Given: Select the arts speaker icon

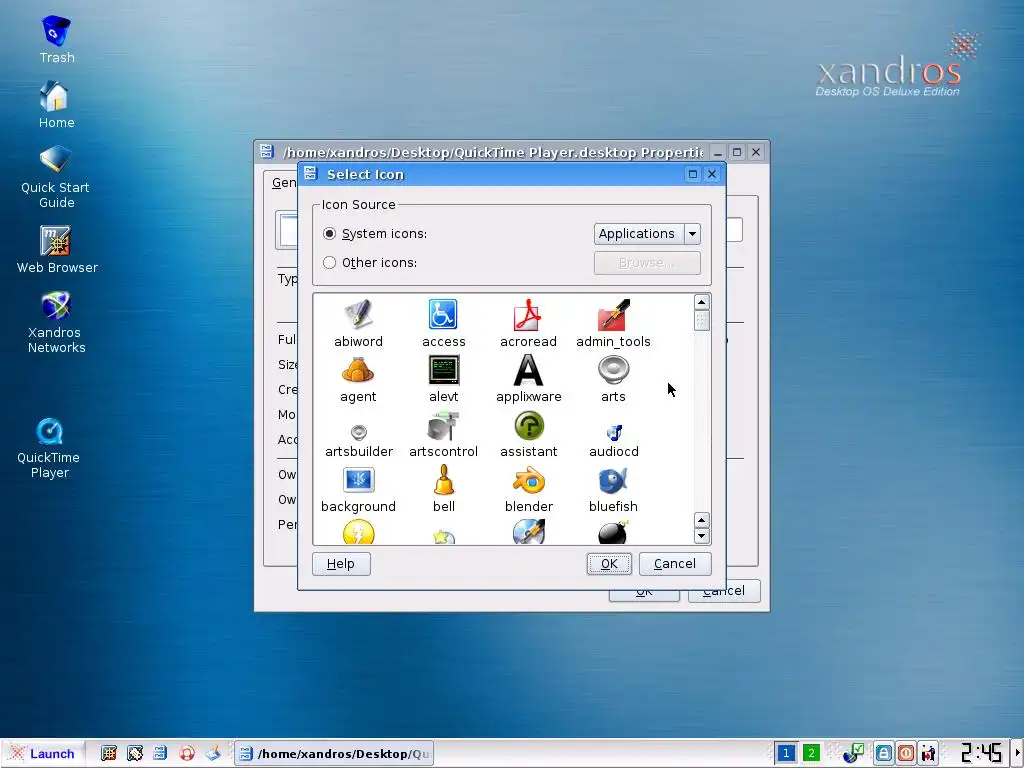Looking at the screenshot, I should pyautogui.click(x=613, y=370).
